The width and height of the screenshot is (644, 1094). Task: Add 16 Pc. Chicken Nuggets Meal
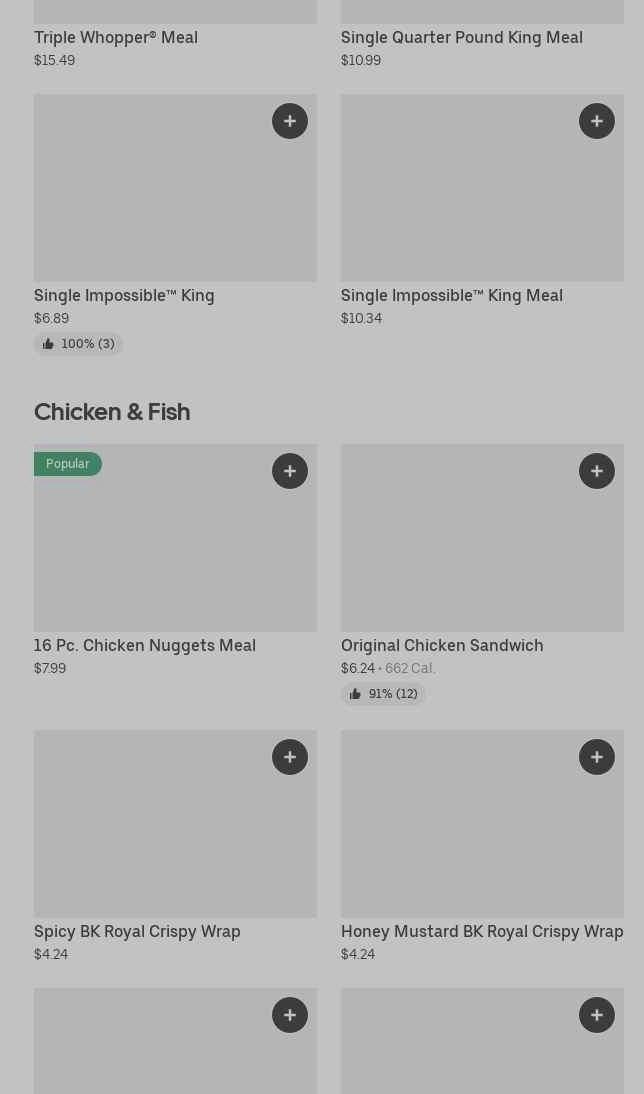point(290,471)
